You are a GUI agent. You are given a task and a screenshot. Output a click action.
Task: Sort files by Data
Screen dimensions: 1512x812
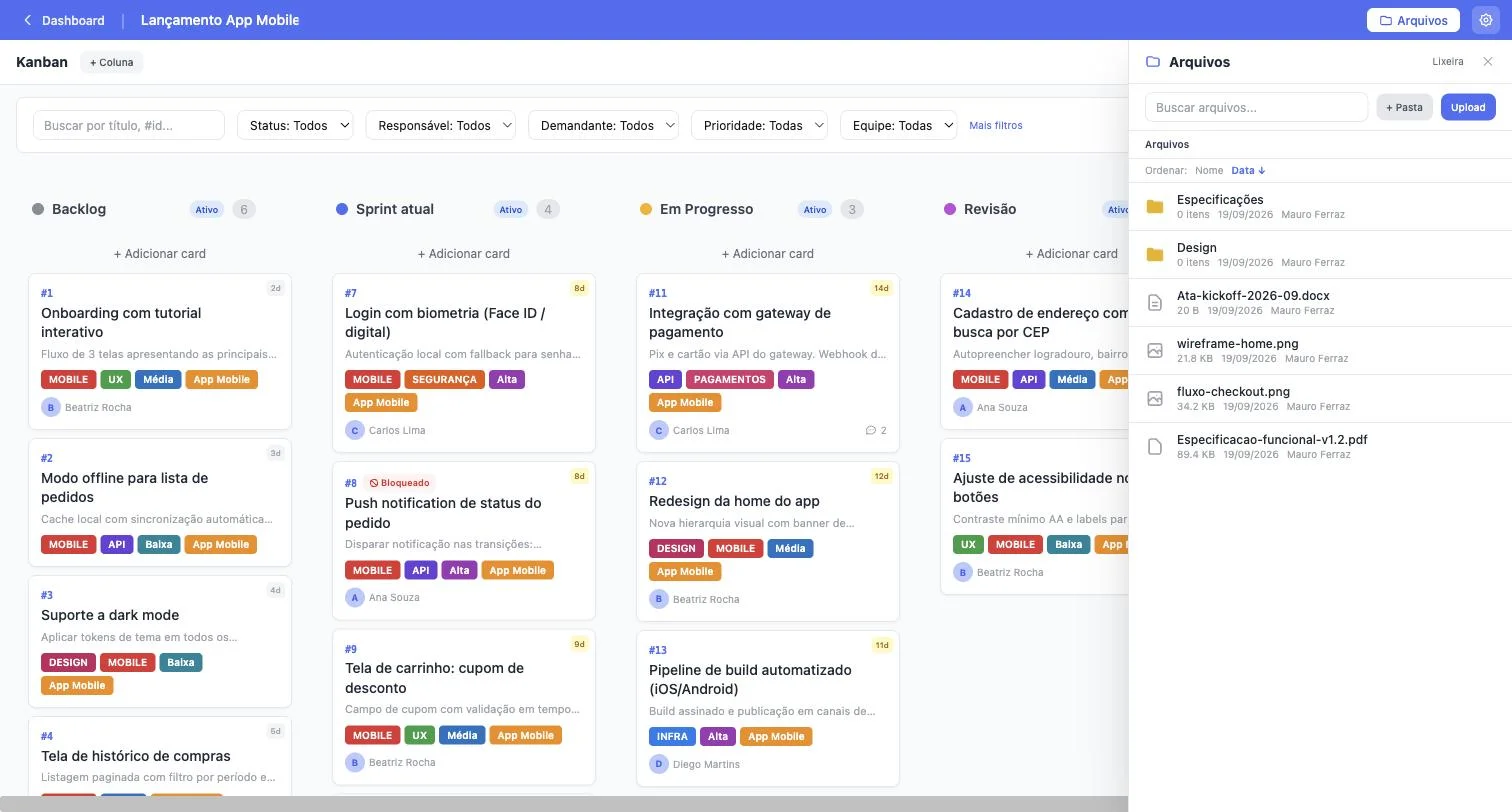[1248, 171]
